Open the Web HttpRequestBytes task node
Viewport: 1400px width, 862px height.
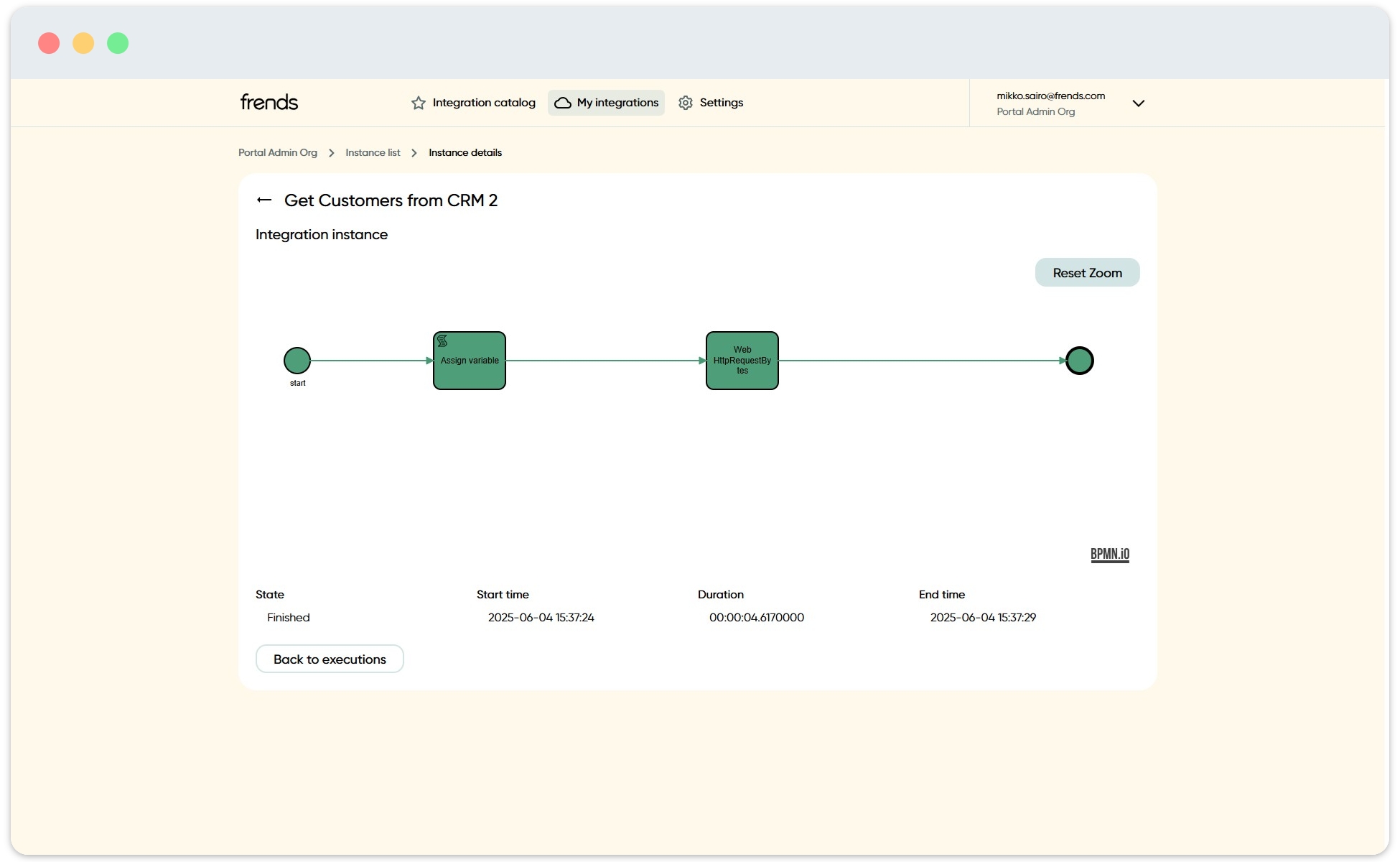[x=742, y=361]
